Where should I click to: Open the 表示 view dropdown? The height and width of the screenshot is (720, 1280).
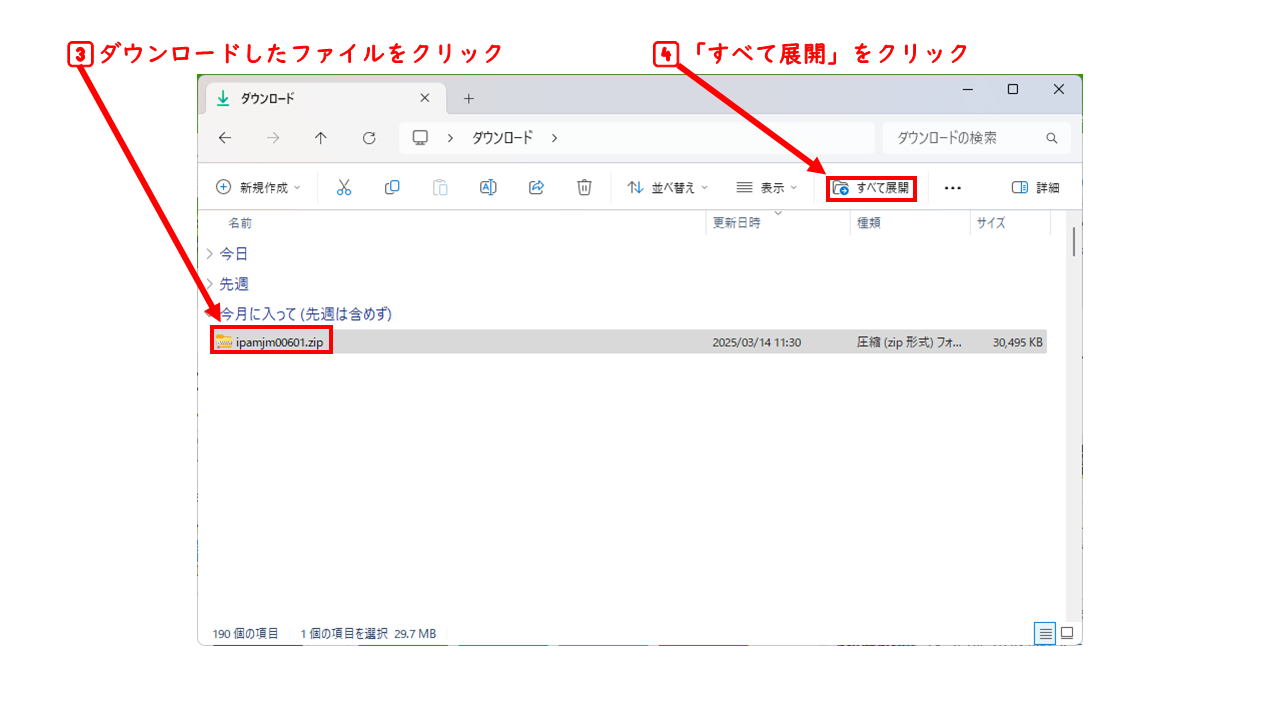[x=767, y=187]
